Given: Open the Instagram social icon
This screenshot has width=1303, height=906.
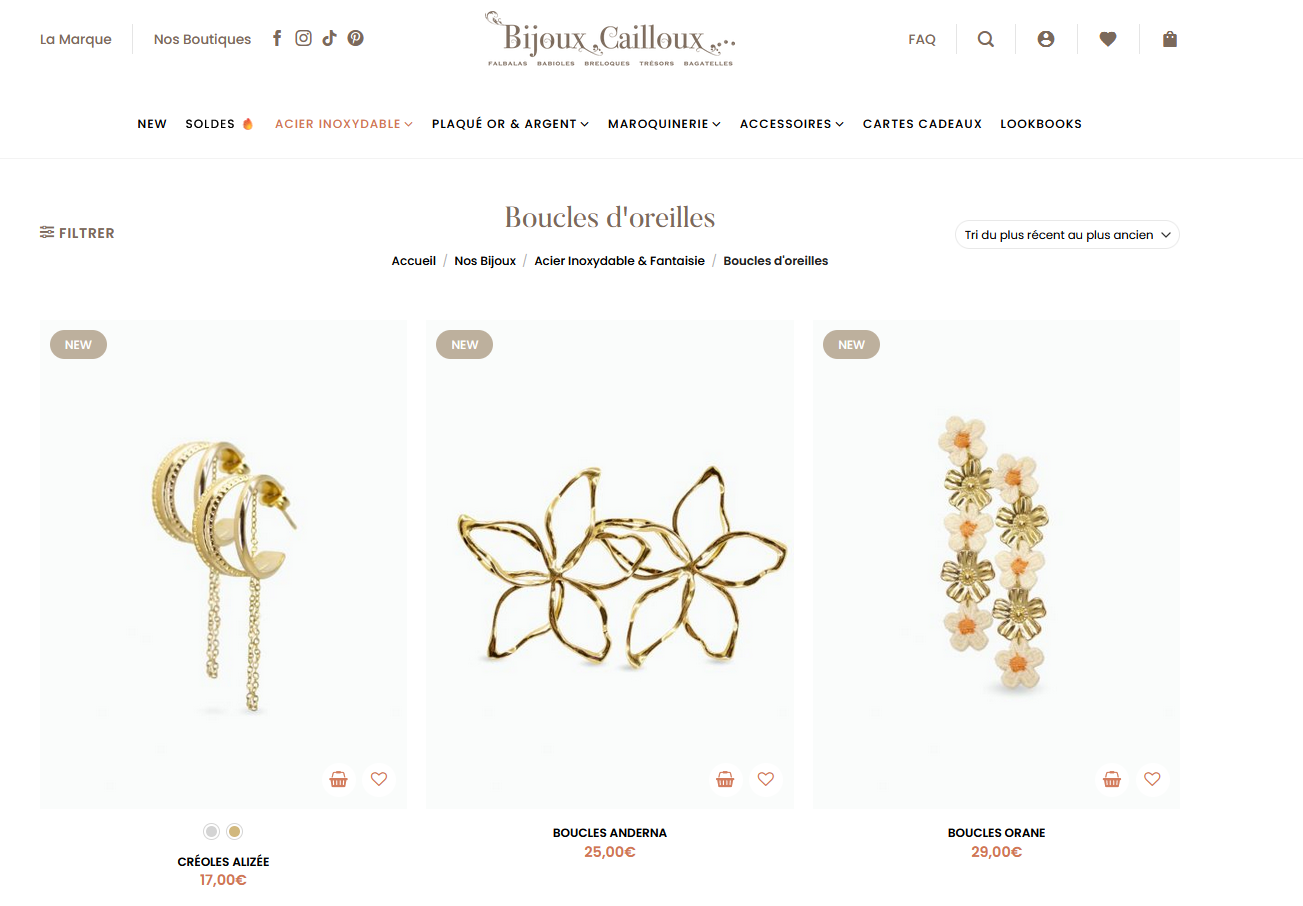Looking at the screenshot, I should tap(303, 39).
